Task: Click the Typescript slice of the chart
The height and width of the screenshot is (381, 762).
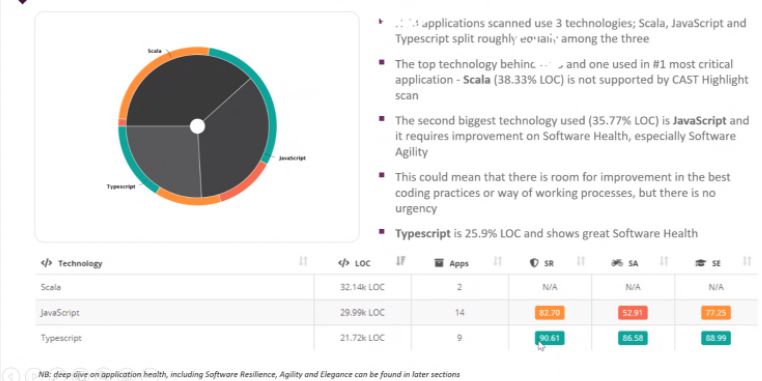Action: point(163,158)
